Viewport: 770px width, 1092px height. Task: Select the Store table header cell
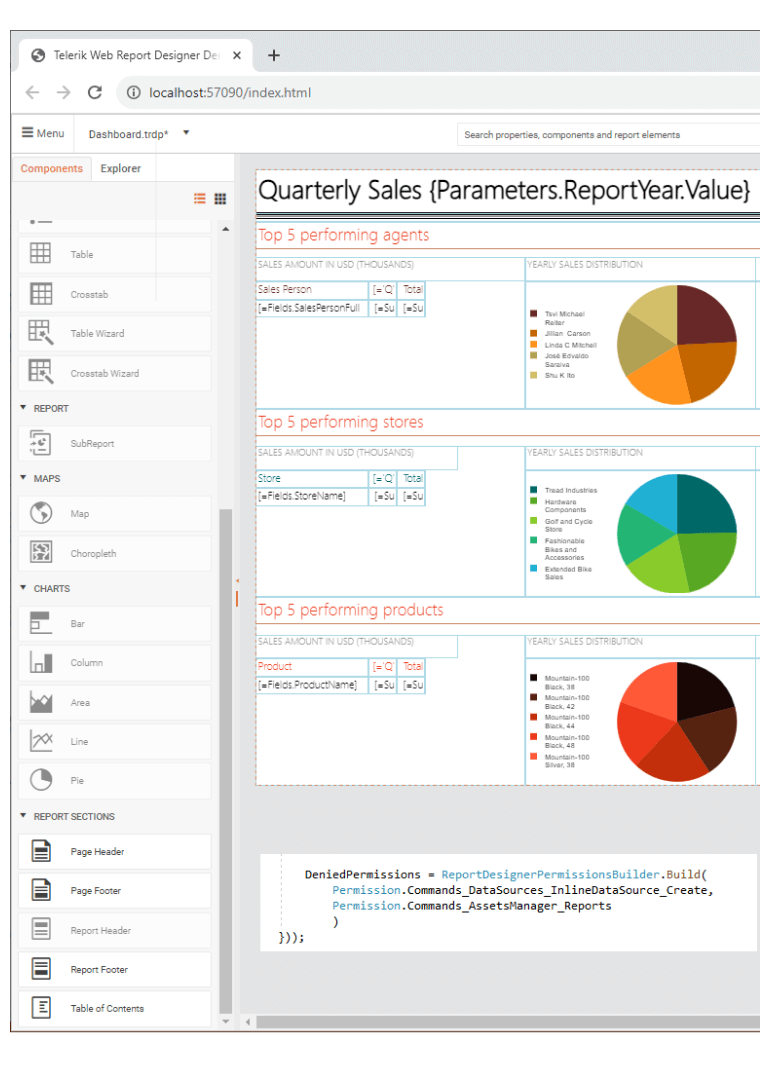(x=312, y=478)
